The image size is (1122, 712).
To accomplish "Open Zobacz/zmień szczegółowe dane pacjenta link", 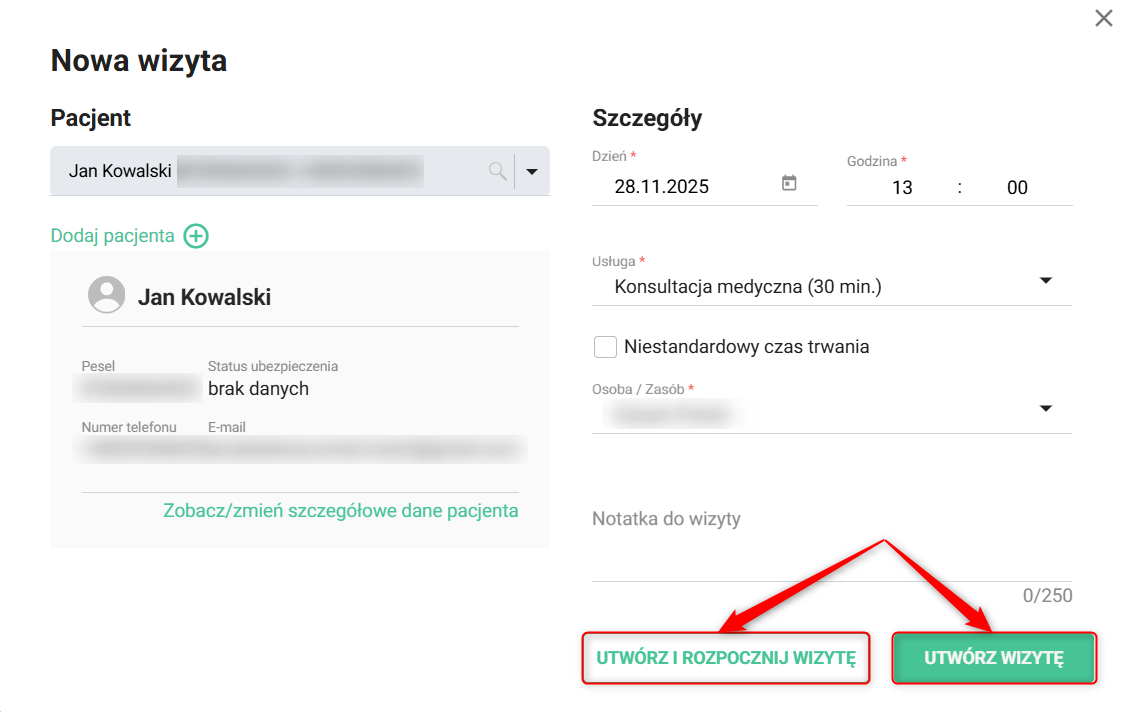I will pos(340,511).
